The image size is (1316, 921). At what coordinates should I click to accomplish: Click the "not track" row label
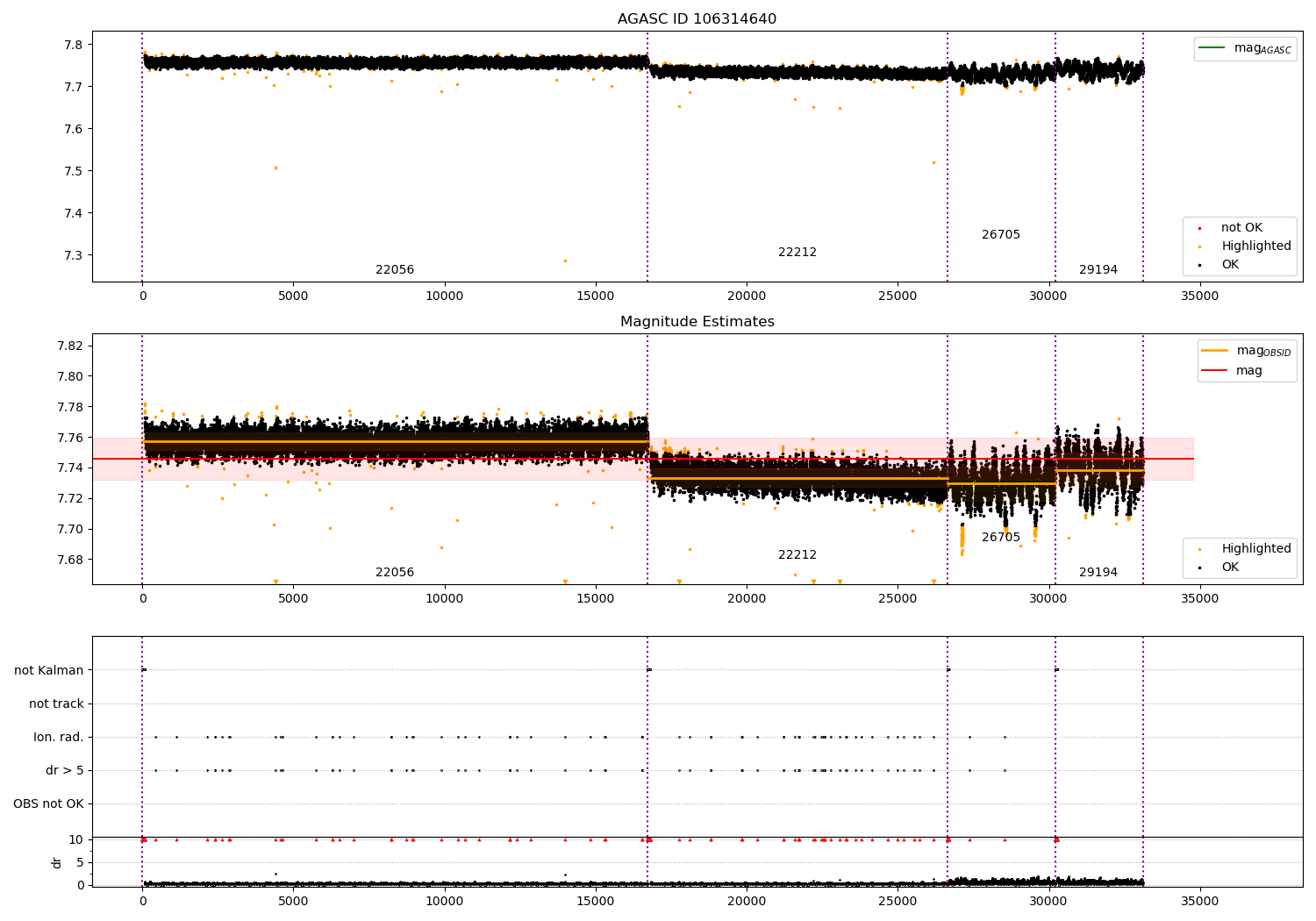[x=56, y=703]
